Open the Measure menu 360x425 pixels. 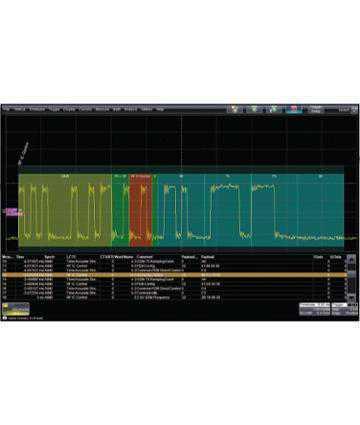click(102, 109)
